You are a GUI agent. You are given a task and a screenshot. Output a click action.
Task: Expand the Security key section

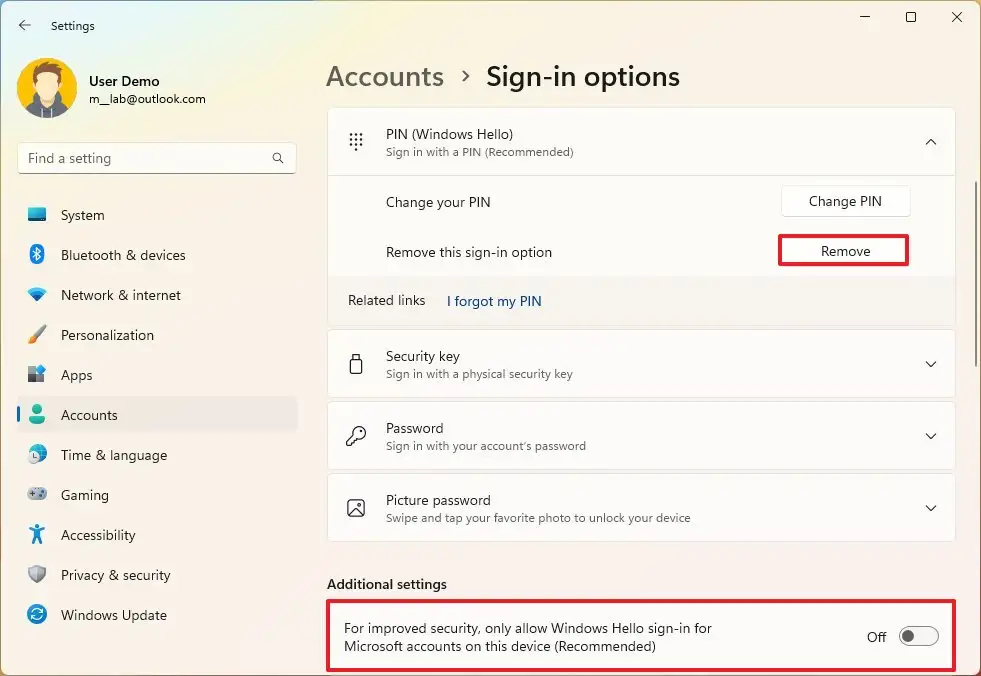930,364
